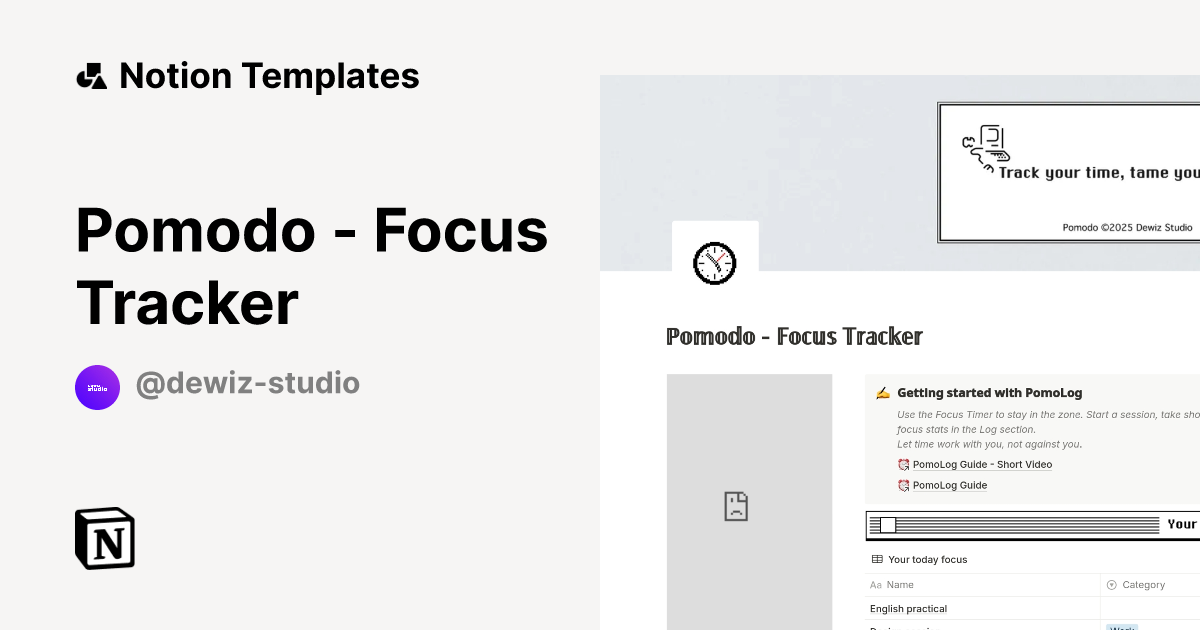1200x630 pixels.
Task: Click the Notion Templates logo mark
Action: click(91, 75)
